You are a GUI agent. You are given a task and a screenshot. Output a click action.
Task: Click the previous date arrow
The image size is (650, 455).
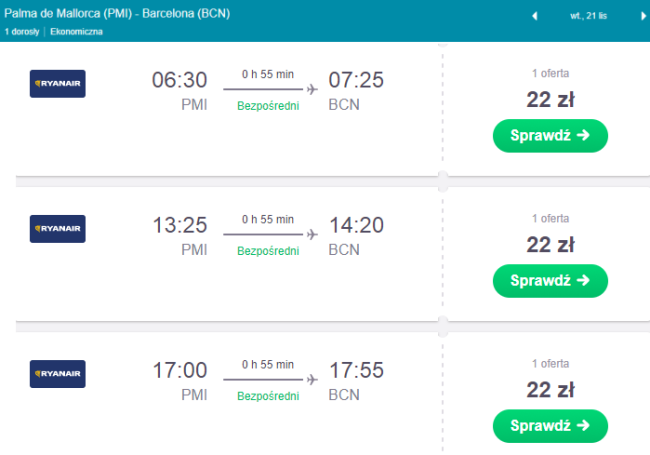tap(534, 16)
